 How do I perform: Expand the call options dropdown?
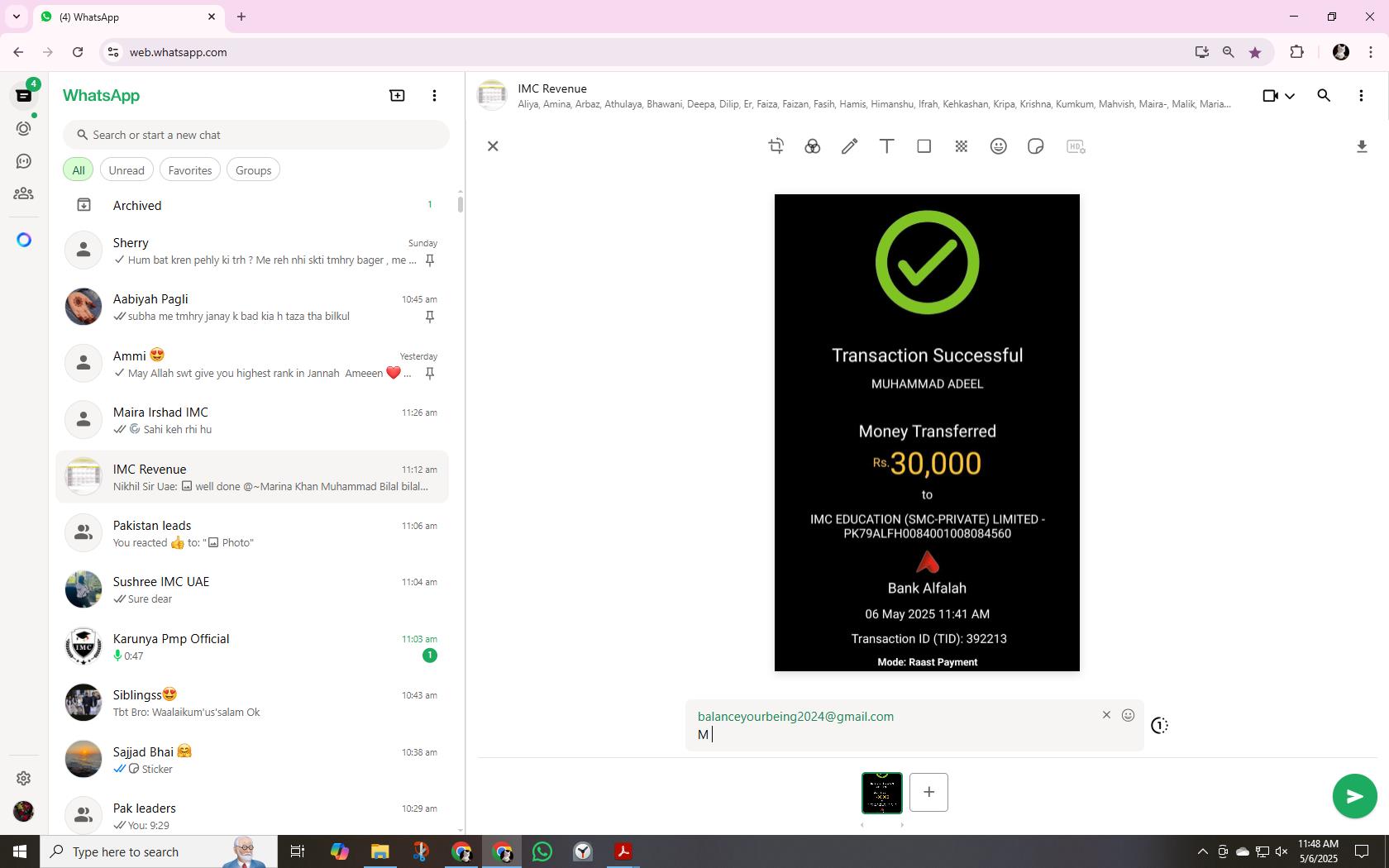pyautogui.click(x=1290, y=96)
